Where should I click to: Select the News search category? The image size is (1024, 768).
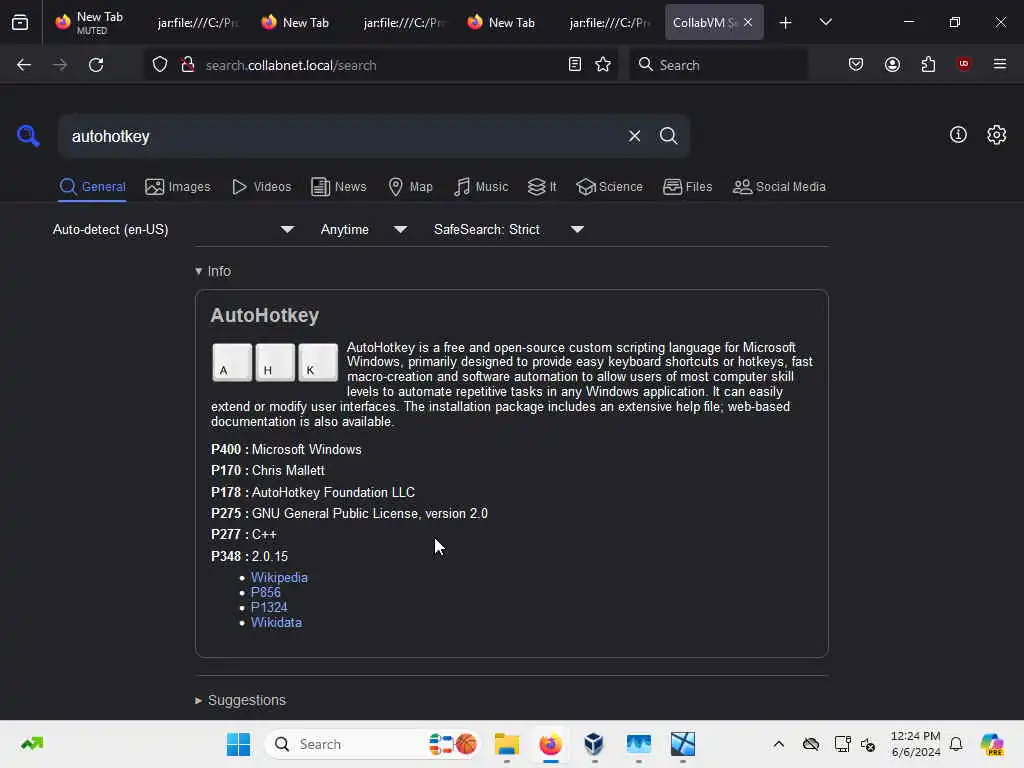click(338, 187)
